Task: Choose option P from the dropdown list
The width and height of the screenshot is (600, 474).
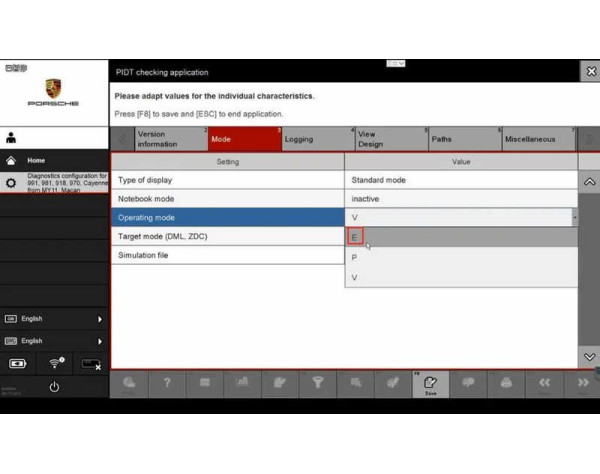Action: [354, 257]
